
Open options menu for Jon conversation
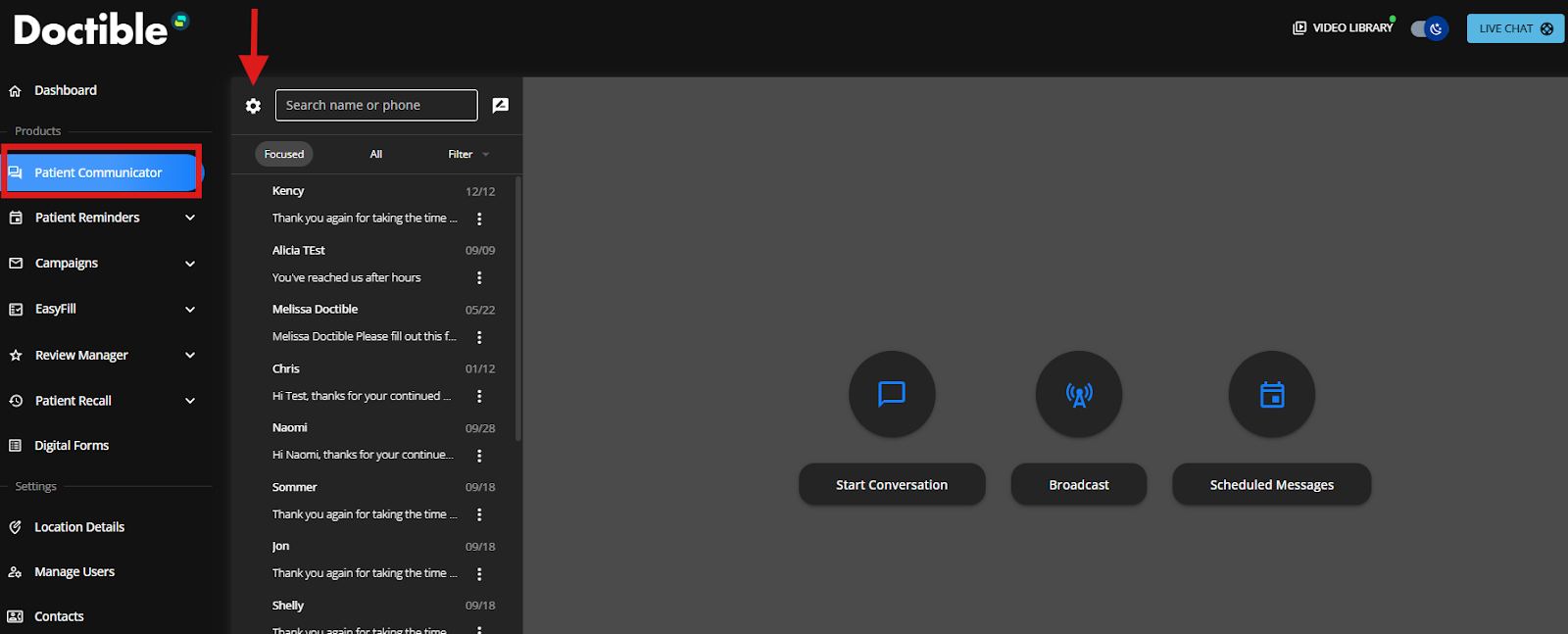479,574
